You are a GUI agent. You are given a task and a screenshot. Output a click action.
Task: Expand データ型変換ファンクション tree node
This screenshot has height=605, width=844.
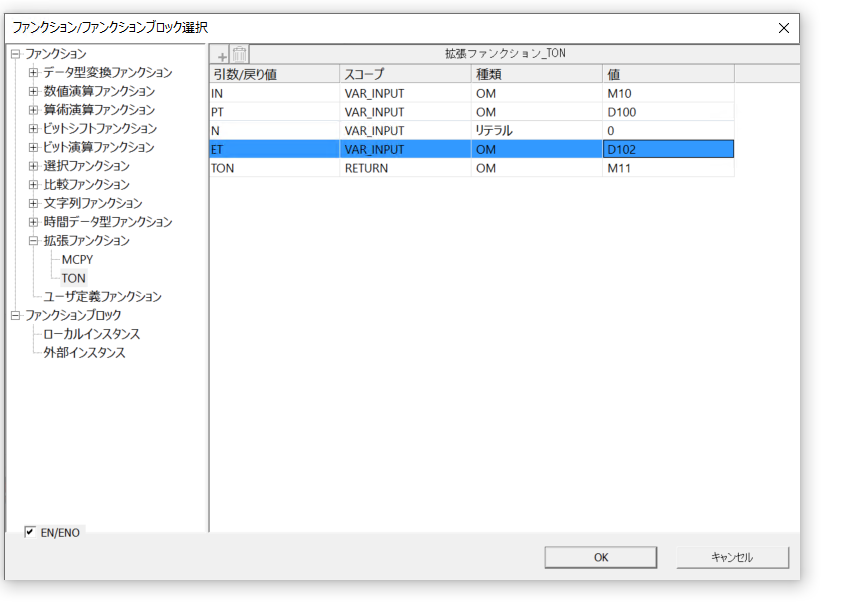33,73
